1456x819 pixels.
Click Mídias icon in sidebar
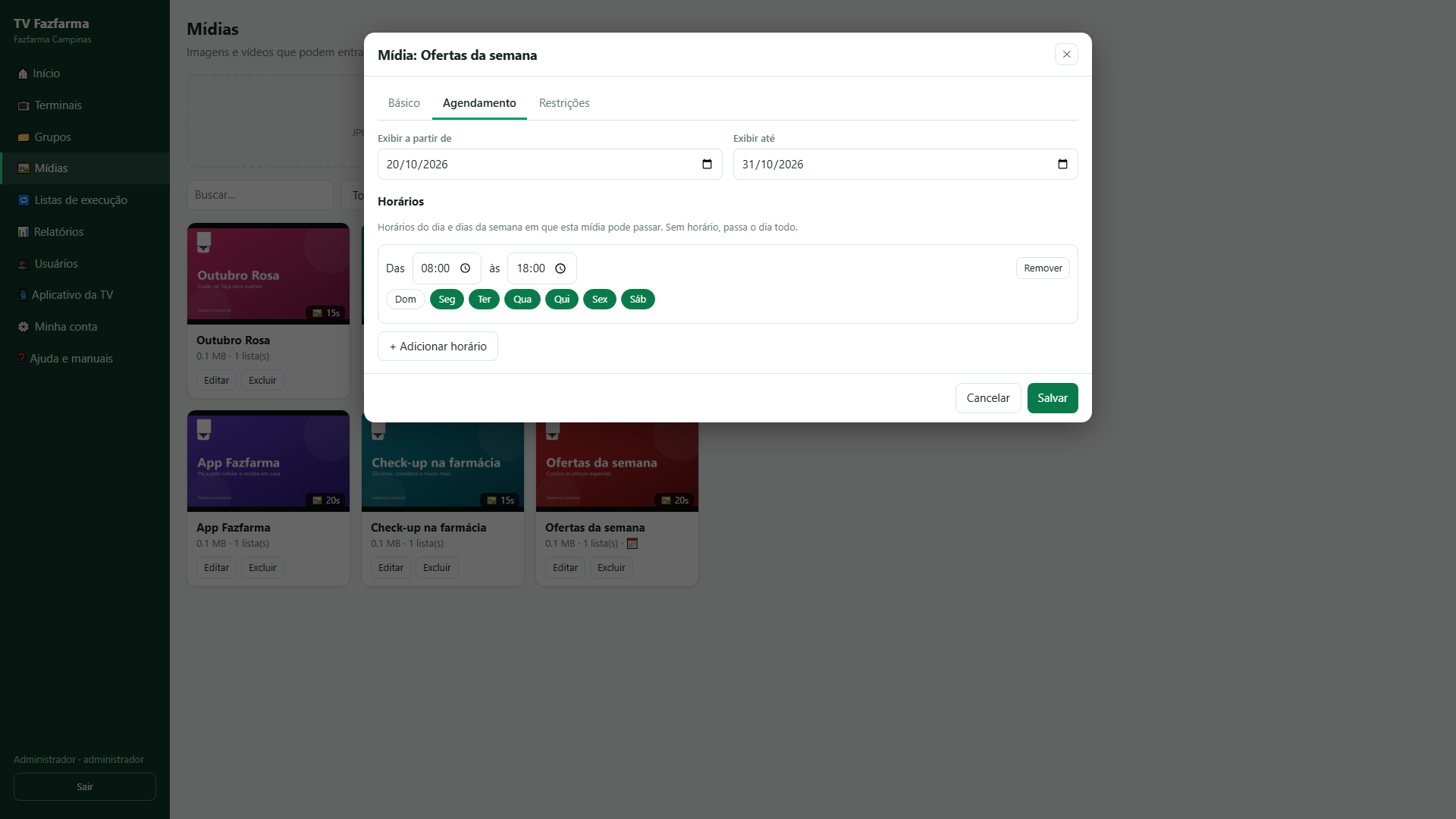(x=24, y=168)
